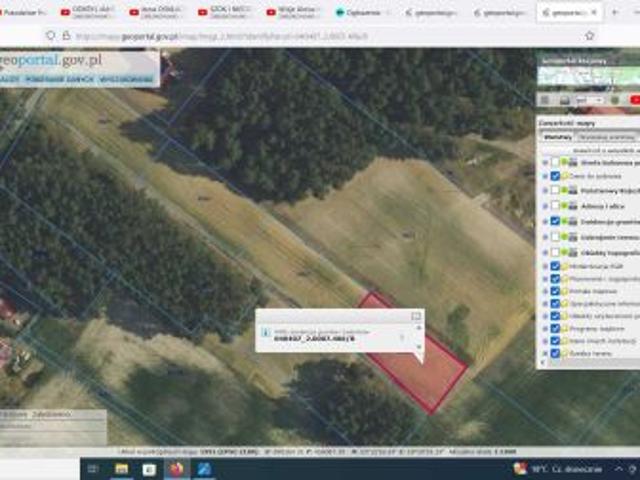Close the active geoportal browser tab
The width and height of the screenshot is (640, 480).
coord(594,13)
